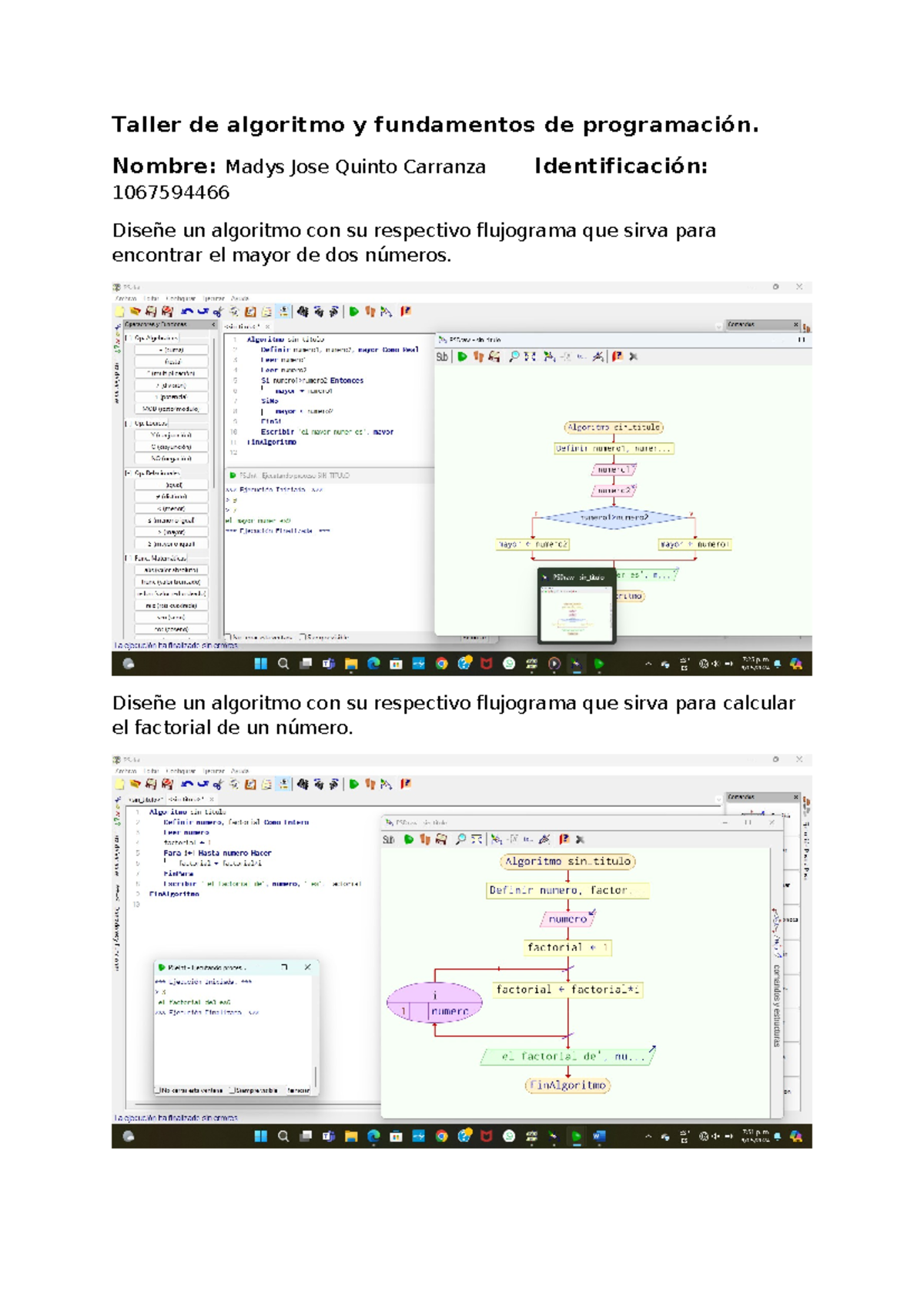Open Windows Start in upper screenshot taskbar
The height and width of the screenshot is (1306, 924).
click(260, 664)
